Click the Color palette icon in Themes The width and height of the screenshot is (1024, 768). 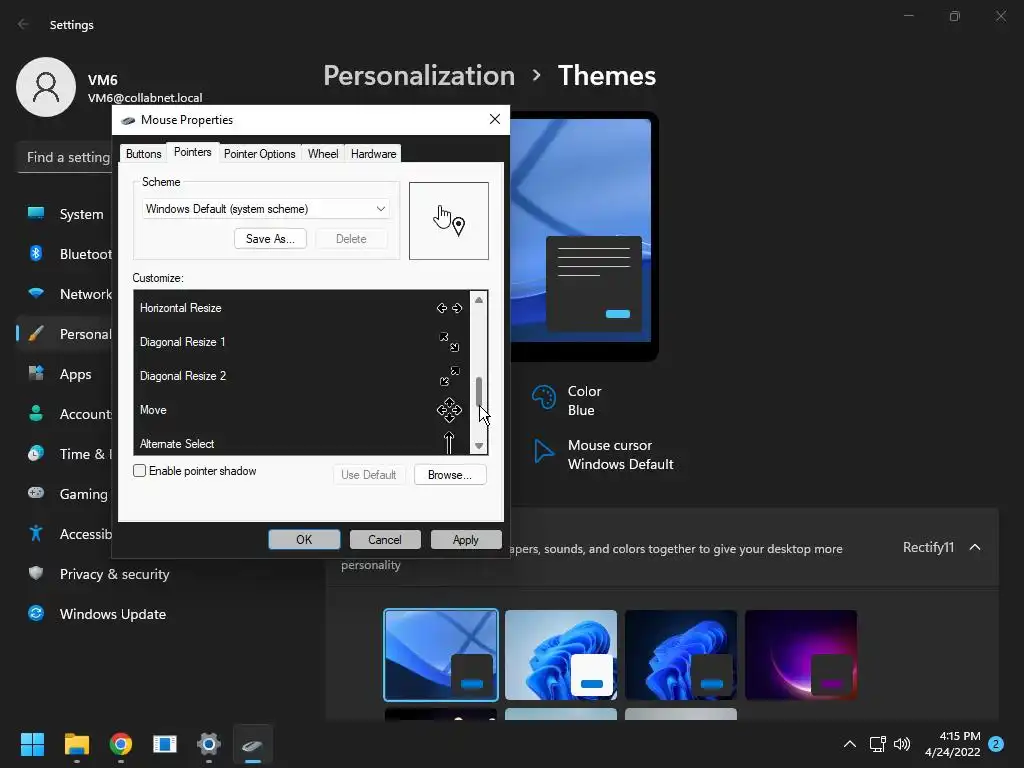tap(544, 397)
